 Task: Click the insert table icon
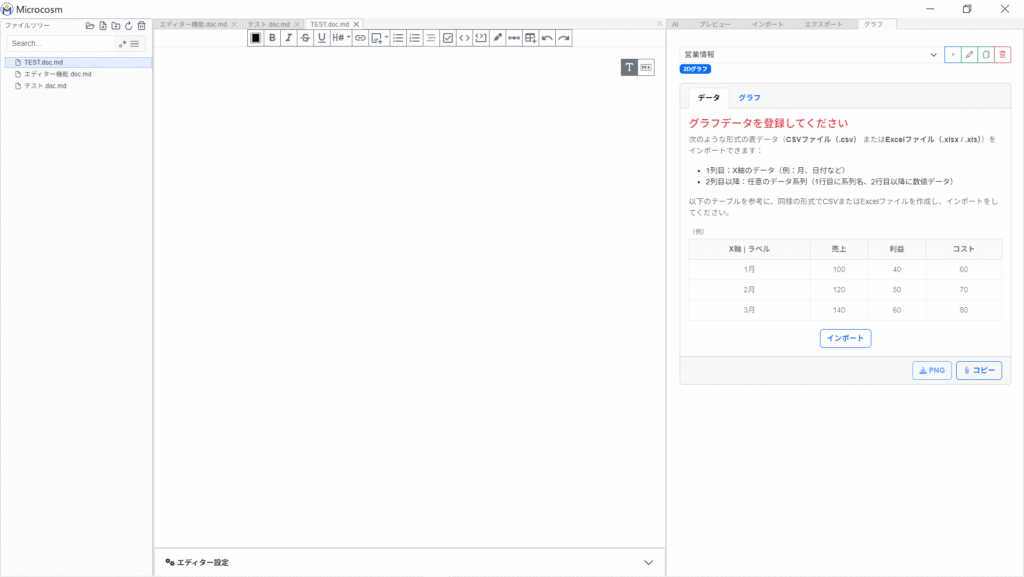pos(530,38)
